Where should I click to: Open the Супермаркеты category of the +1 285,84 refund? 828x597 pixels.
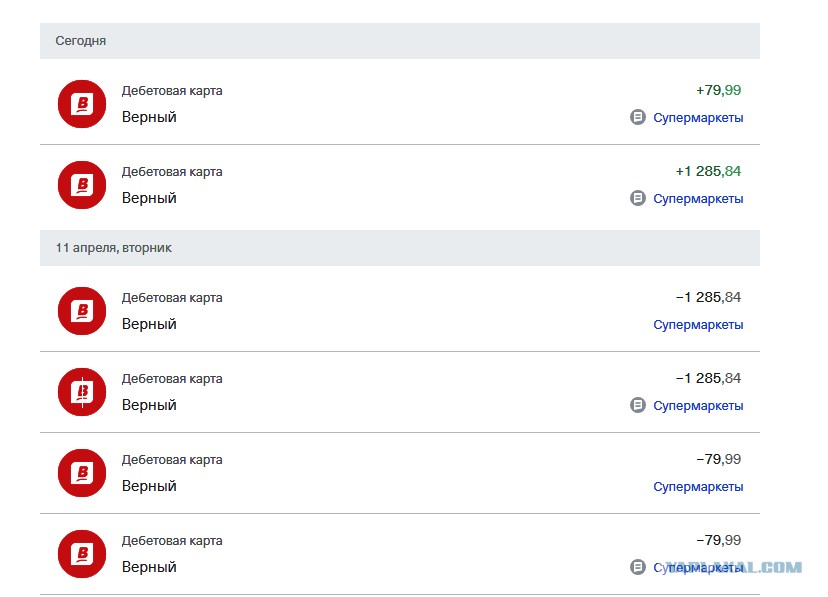(698, 199)
